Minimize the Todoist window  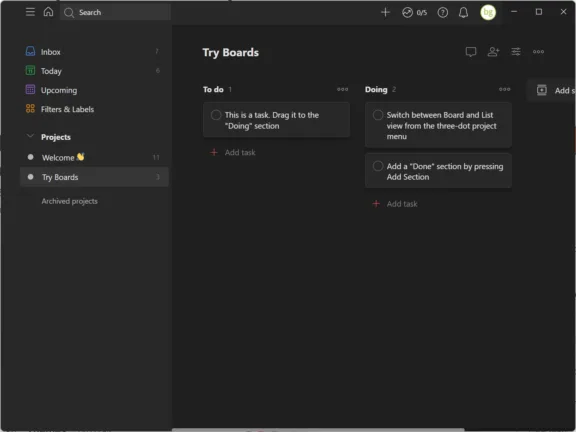pyautogui.click(x=514, y=12)
